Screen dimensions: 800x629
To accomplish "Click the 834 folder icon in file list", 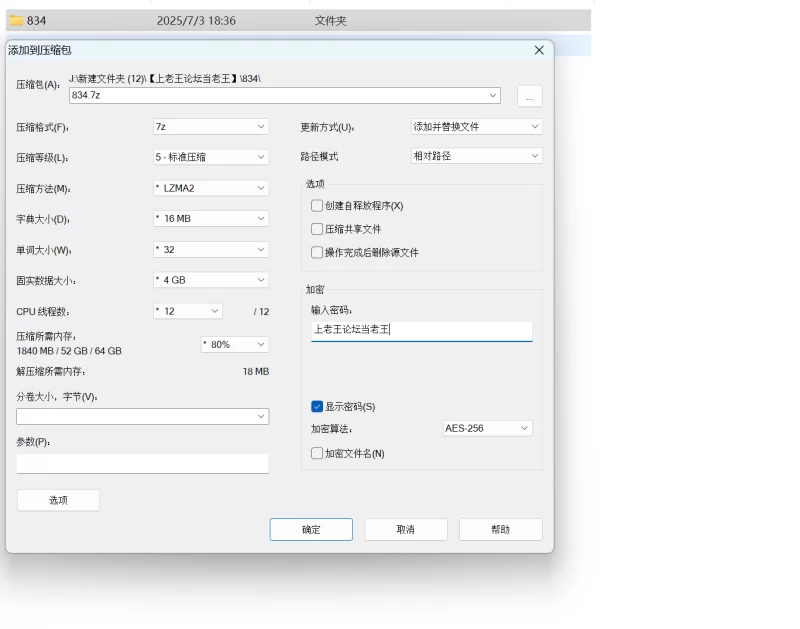I will coord(16,21).
